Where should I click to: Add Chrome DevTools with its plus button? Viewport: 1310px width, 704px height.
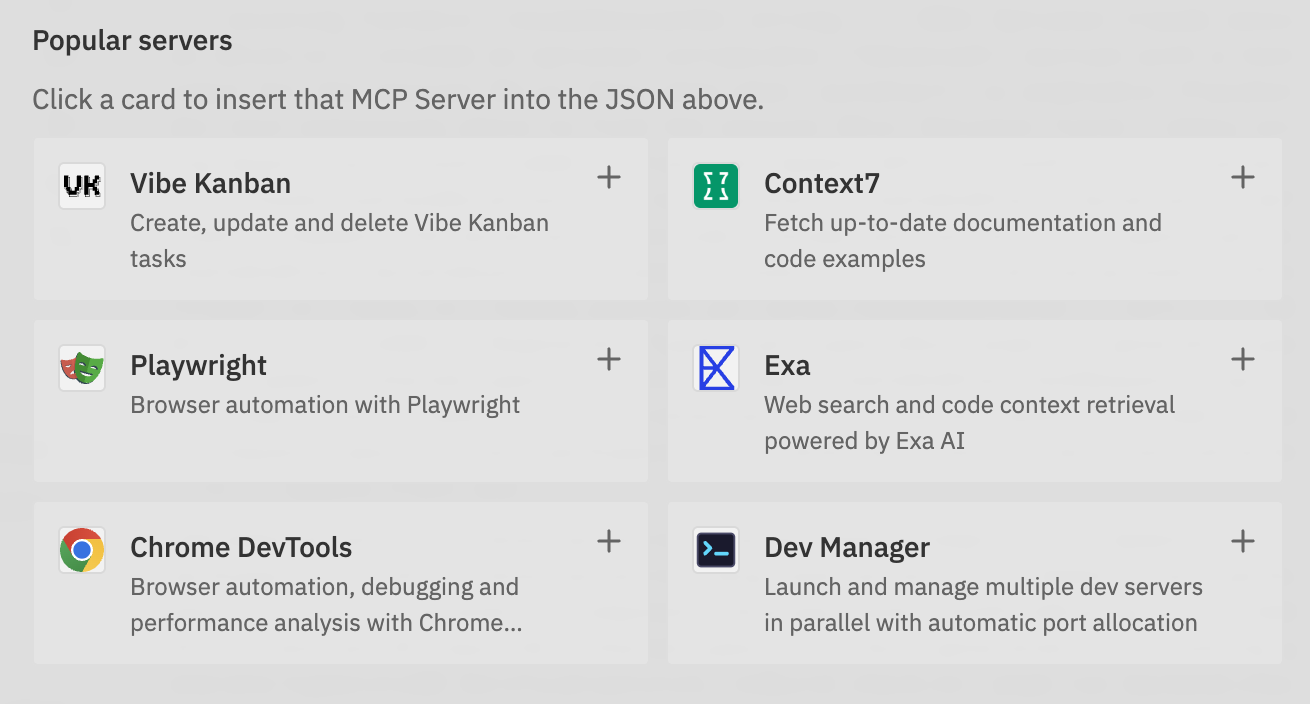click(608, 541)
